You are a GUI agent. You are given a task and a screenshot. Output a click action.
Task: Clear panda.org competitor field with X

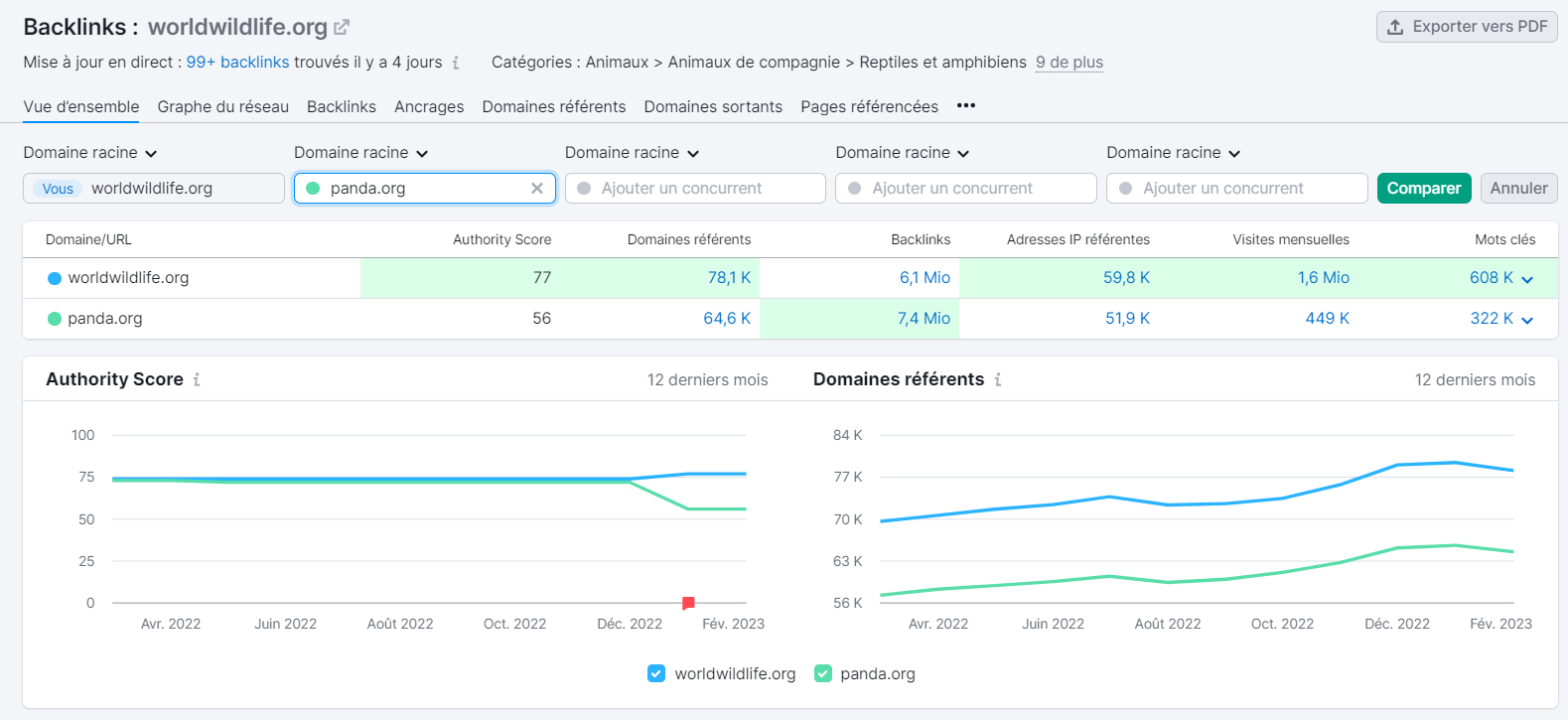coord(537,188)
